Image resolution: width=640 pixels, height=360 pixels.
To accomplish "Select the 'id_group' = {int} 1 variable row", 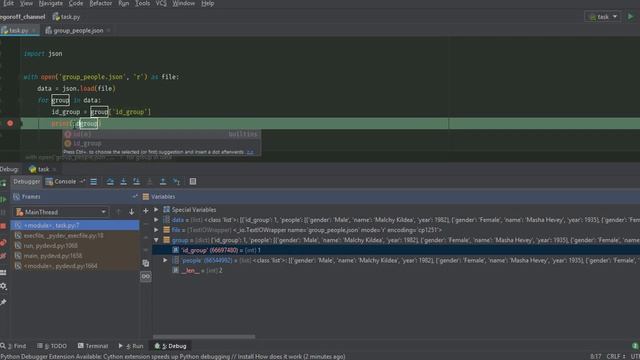I will point(396,250).
